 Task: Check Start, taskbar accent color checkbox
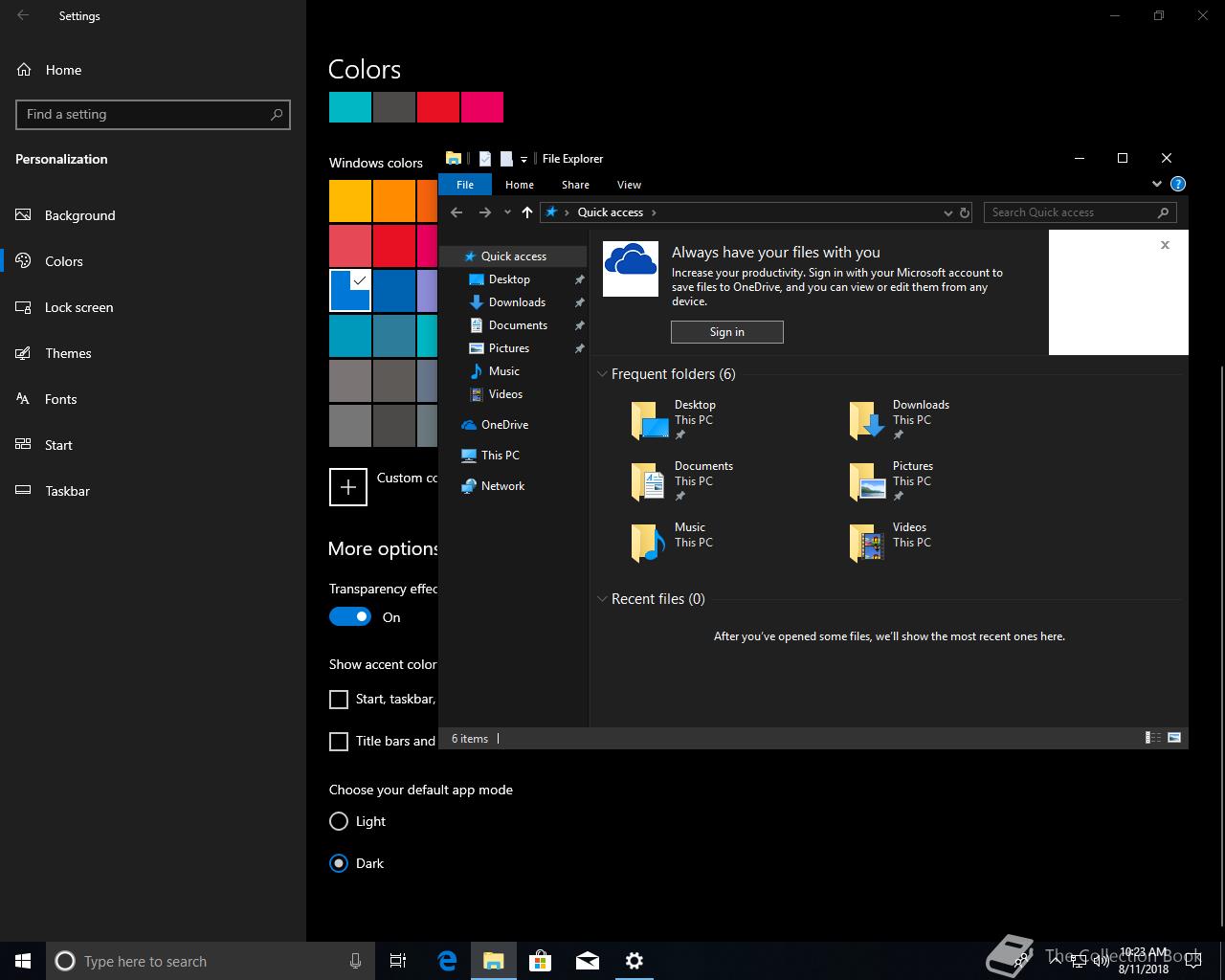pyautogui.click(x=339, y=700)
